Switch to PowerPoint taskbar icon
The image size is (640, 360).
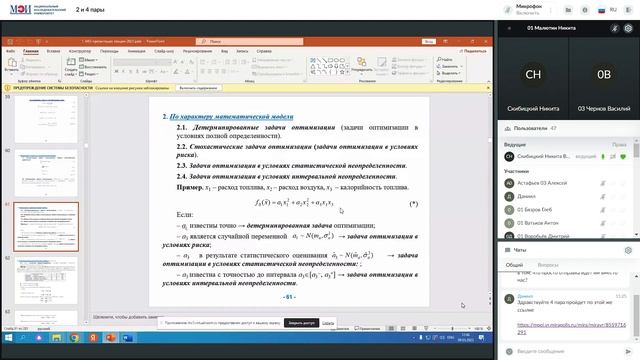[x=110, y=338]
